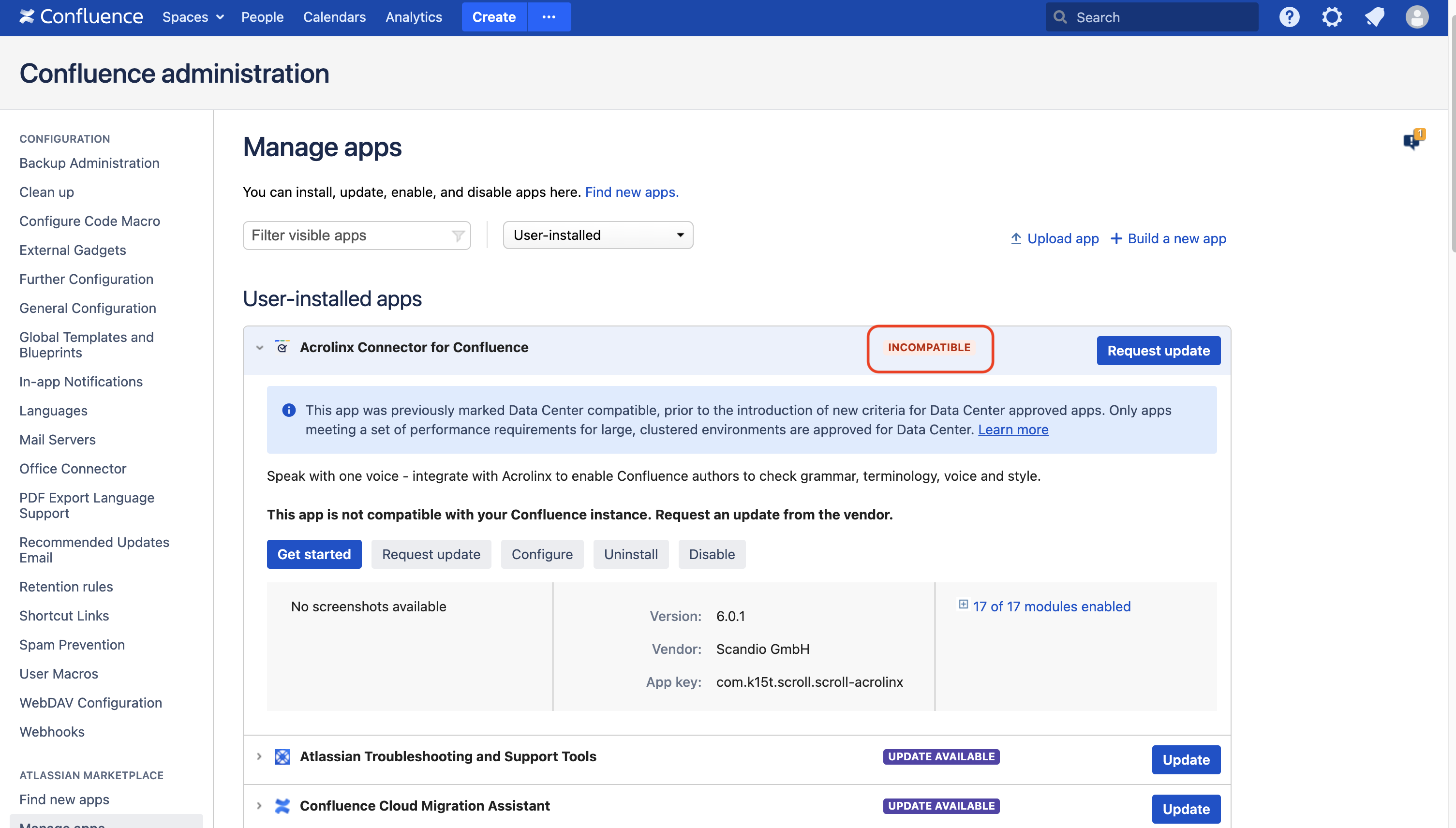Open Find new apps under Atlassian Marketplace
Image resolution: width=1456 pixels, height=828 pixels.
click(64, 799)
